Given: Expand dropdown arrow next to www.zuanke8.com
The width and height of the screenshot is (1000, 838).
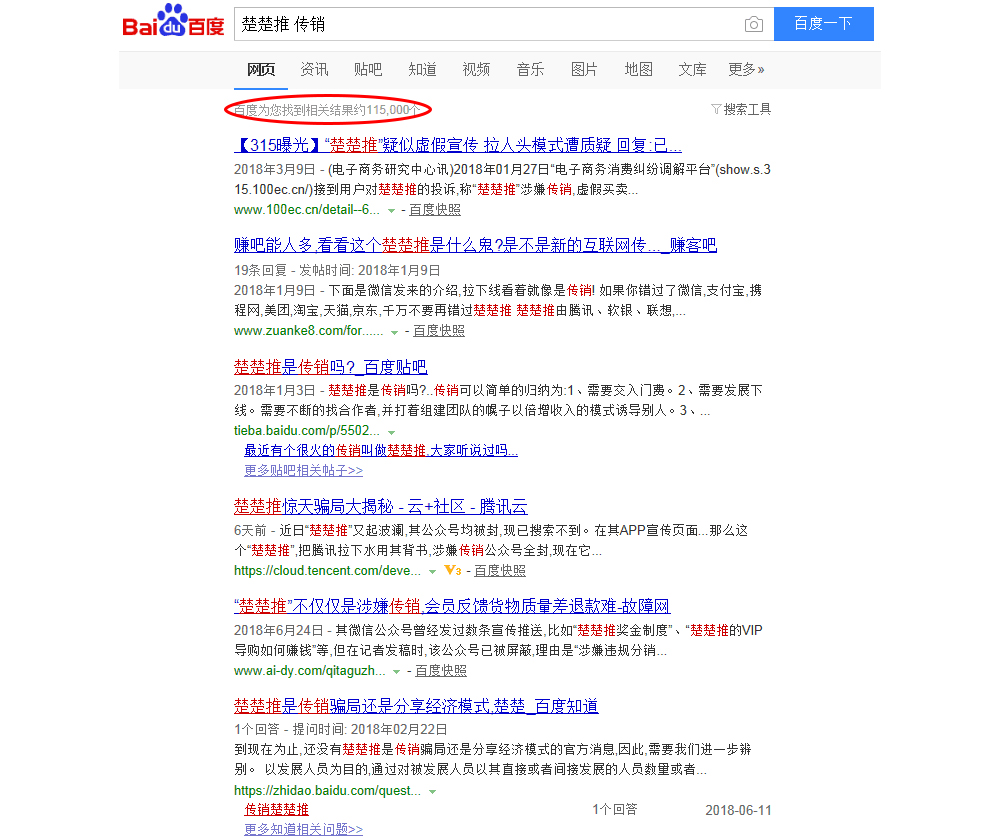Looking at the screenshot, I should 395,331.
